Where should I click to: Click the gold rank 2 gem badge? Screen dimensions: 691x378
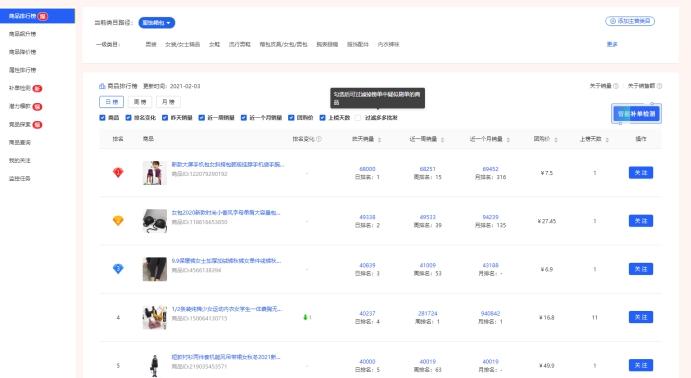click(x=118, y=220)
